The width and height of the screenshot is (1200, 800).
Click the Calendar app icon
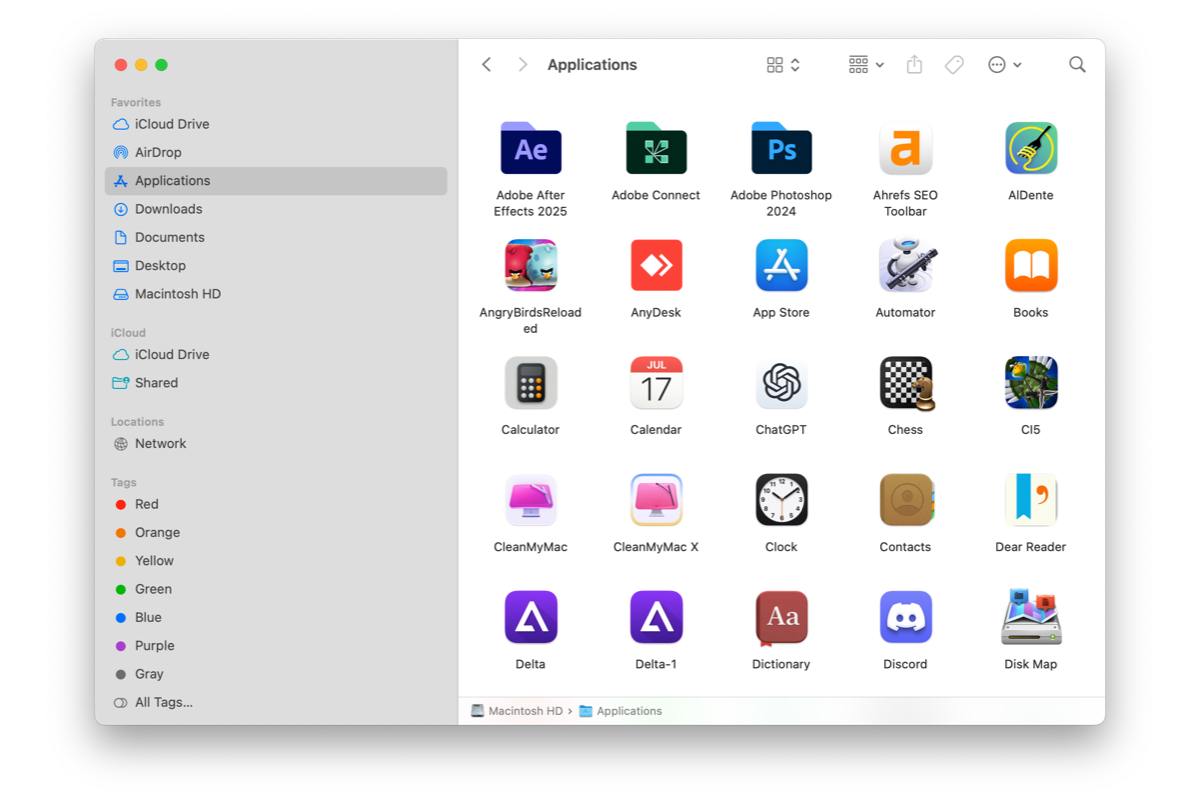tap(656, 382)
